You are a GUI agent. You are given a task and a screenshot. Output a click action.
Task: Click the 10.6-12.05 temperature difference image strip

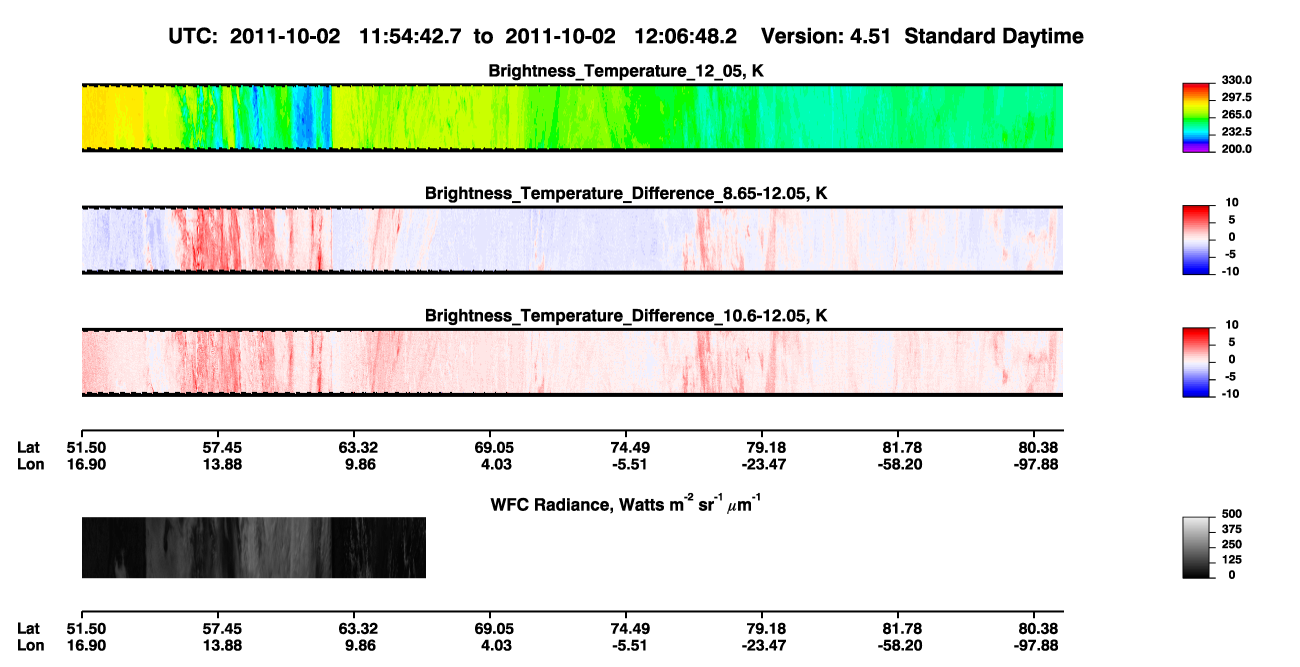tap(572, 362)
